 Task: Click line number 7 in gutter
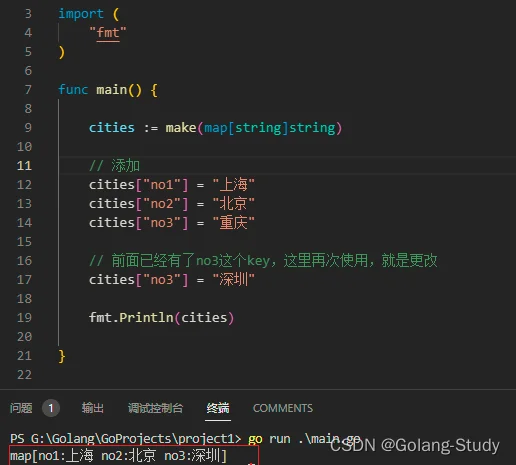[28, 90]
